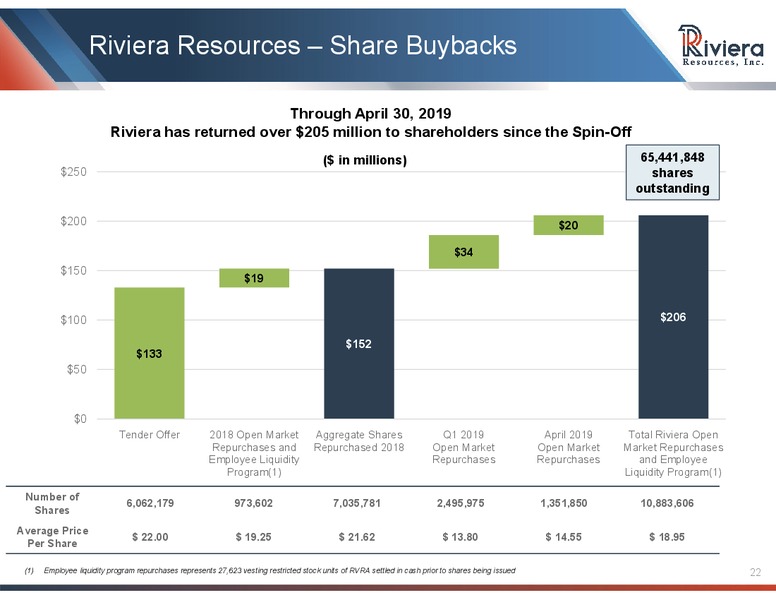Viewport: 776px width, 600px height.
Task: Select the 'returned over $205 million' subtitle
Action: [x=371, y=132]
